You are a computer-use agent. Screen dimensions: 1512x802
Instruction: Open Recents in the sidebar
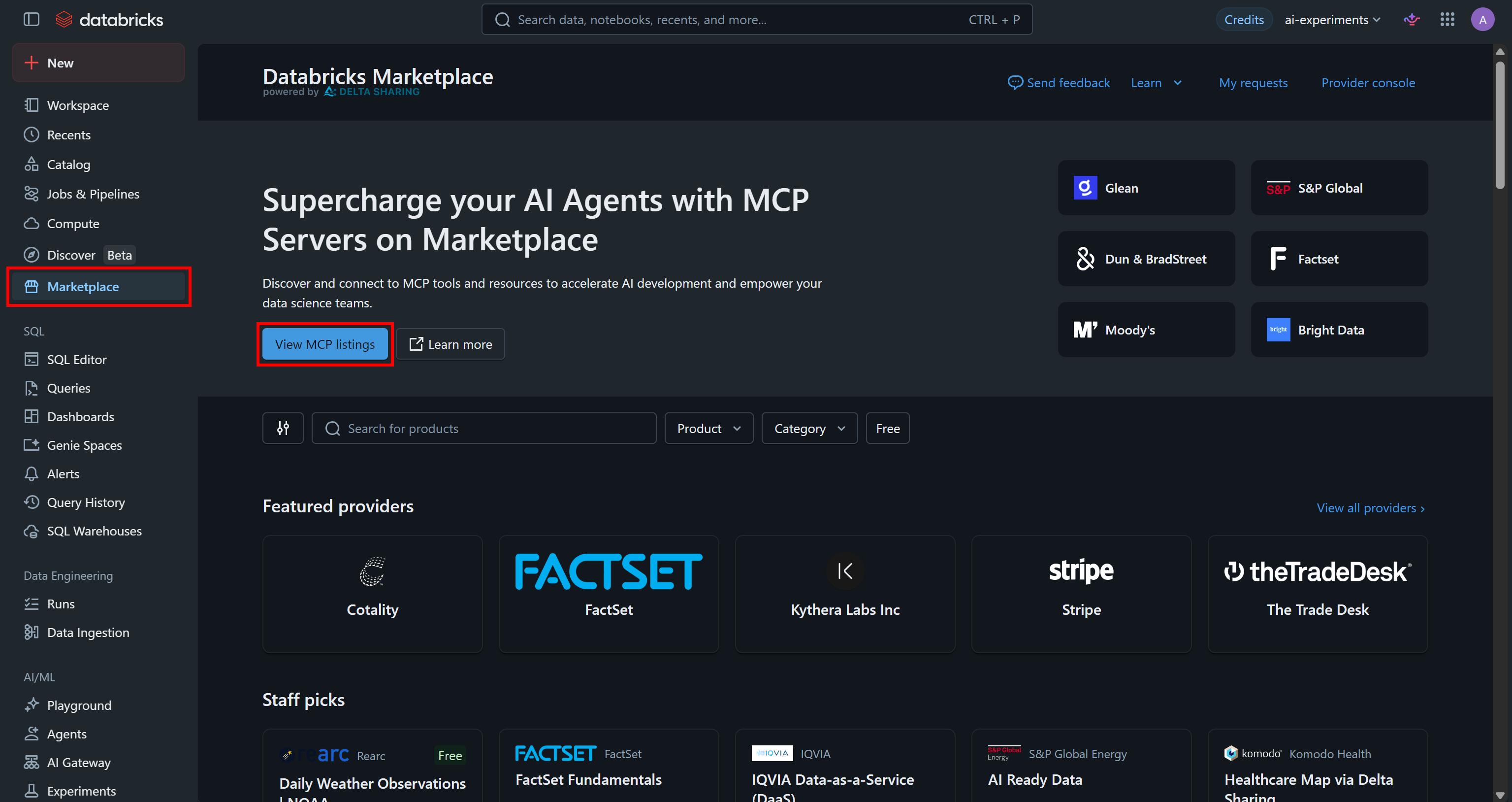98,135
